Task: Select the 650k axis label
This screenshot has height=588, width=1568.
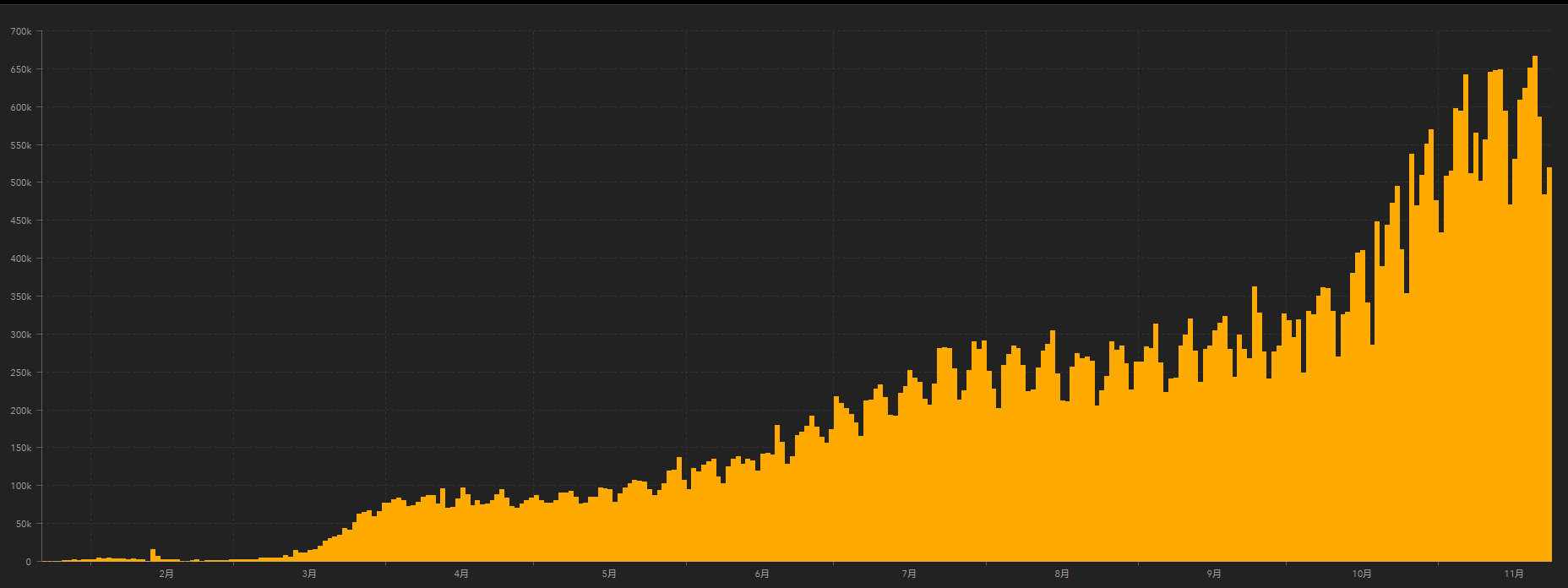Action: tap(21, 69)
